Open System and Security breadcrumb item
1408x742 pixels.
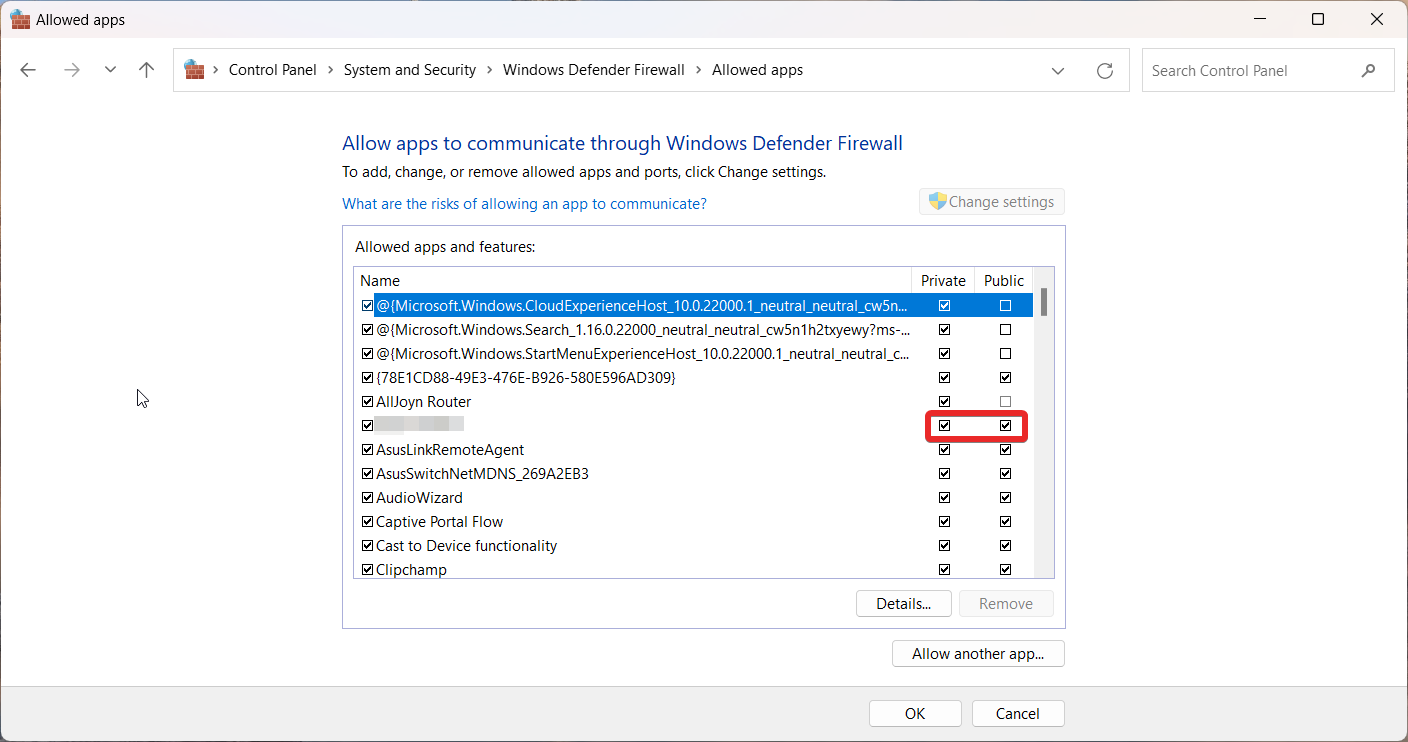[x=410, y=70]
